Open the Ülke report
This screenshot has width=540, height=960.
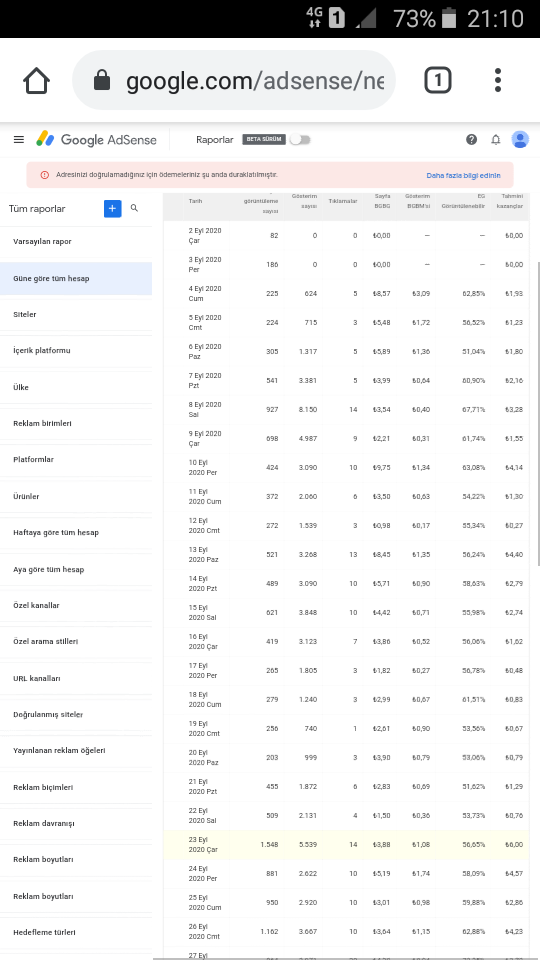(76, 388)
